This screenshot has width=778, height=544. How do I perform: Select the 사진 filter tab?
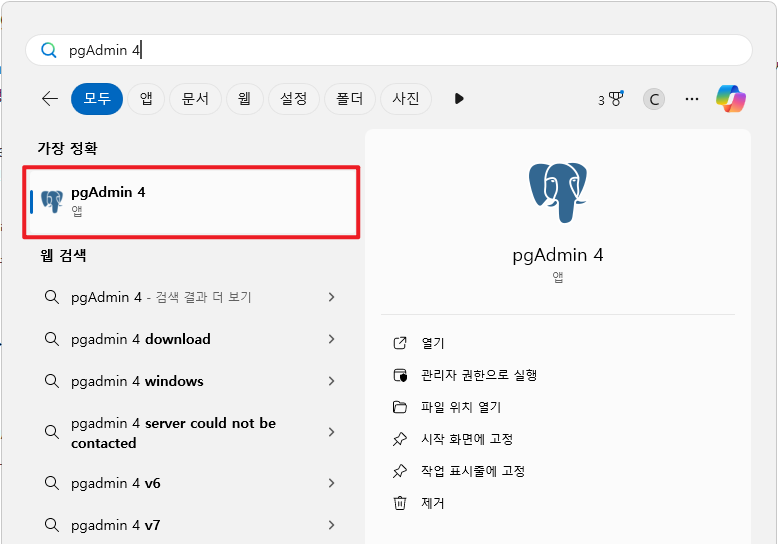405,99
